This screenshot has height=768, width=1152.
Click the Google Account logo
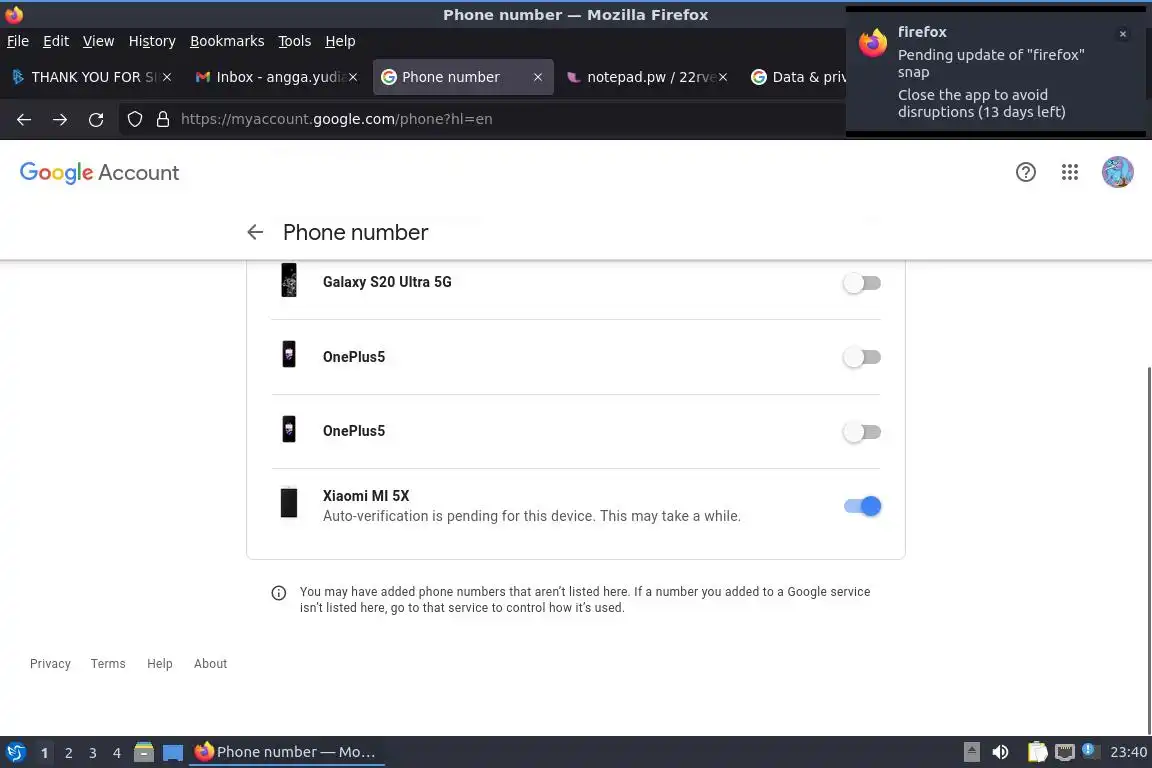(x=99, y=173)
